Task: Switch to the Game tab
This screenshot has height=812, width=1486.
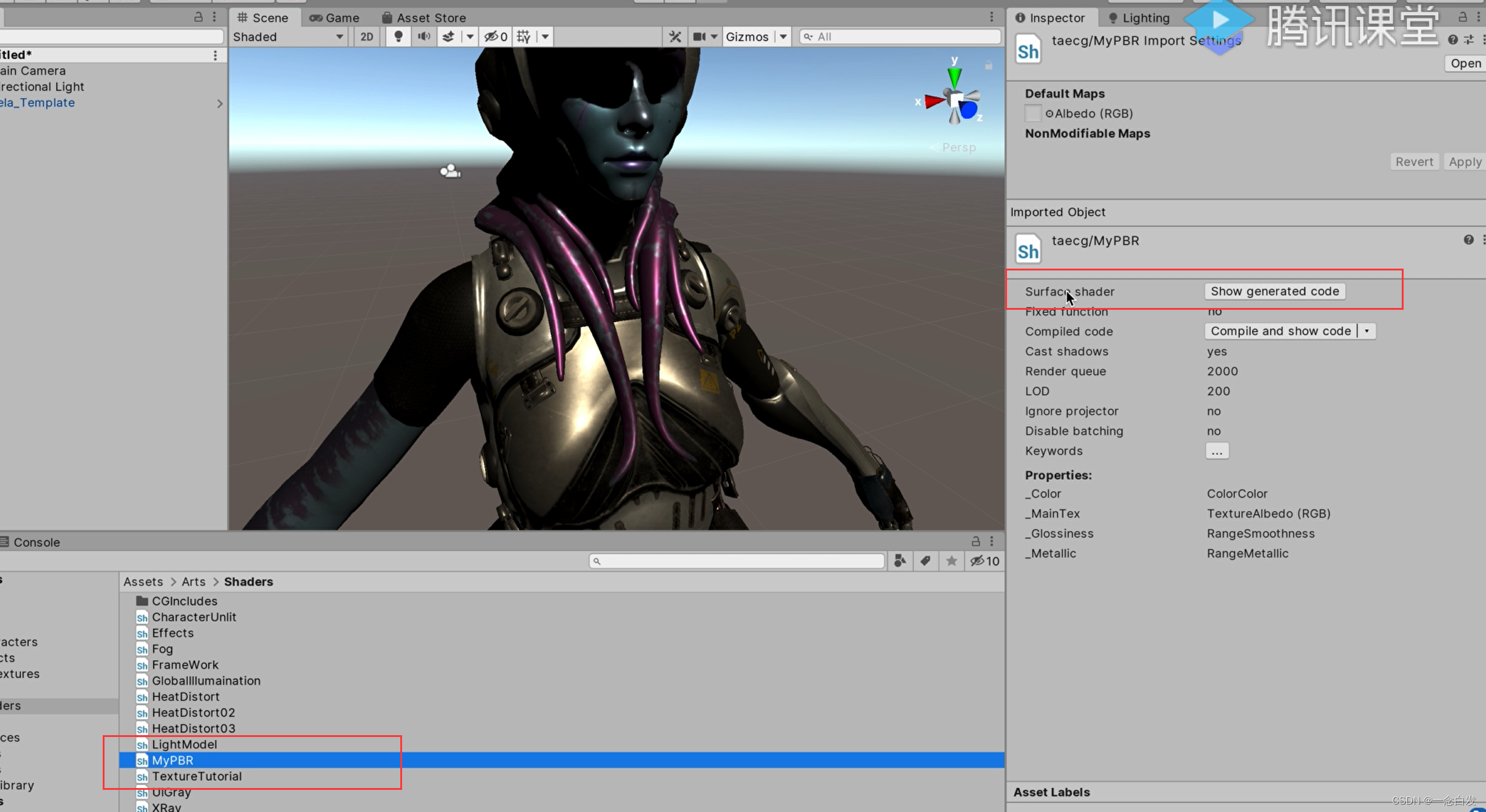Action: tap(334, 18)
